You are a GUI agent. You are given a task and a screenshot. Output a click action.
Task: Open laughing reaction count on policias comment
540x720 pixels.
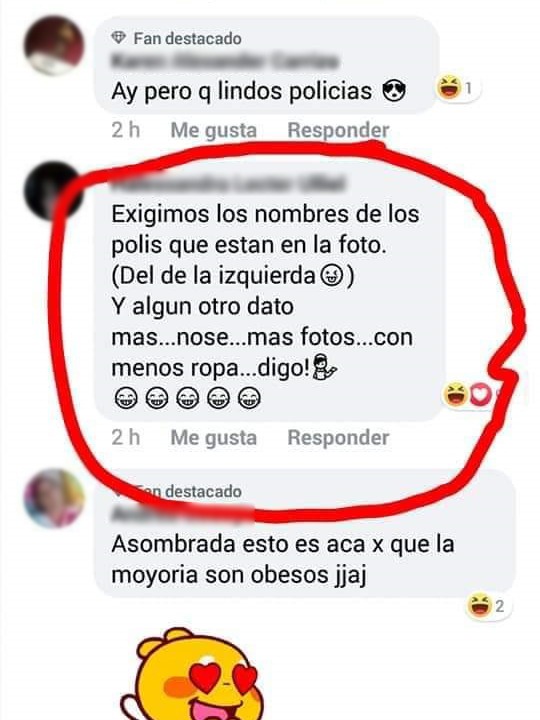tap(457, 87)
